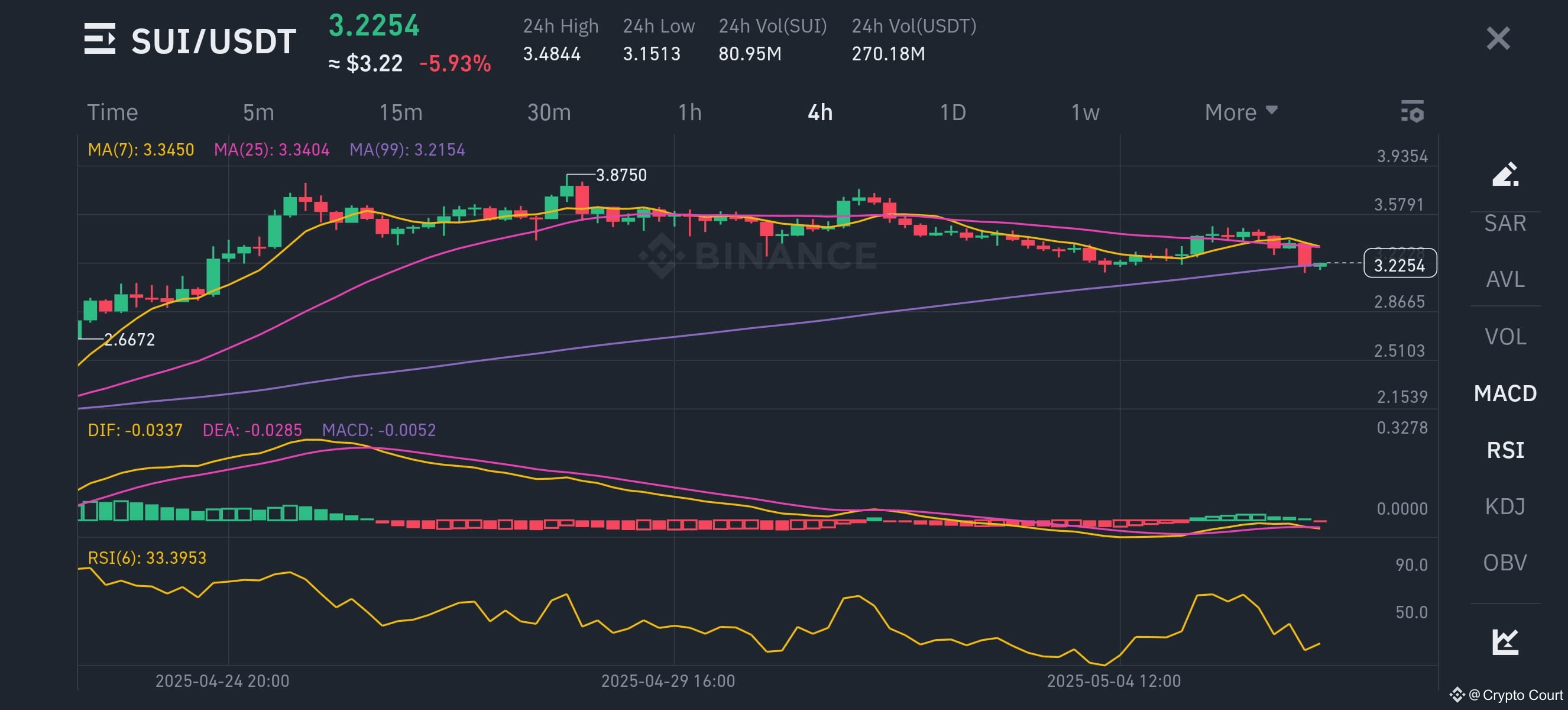Expand the More intervals dropdown
This screenshot has height=710, width=1568.
tap(1240, 112)
